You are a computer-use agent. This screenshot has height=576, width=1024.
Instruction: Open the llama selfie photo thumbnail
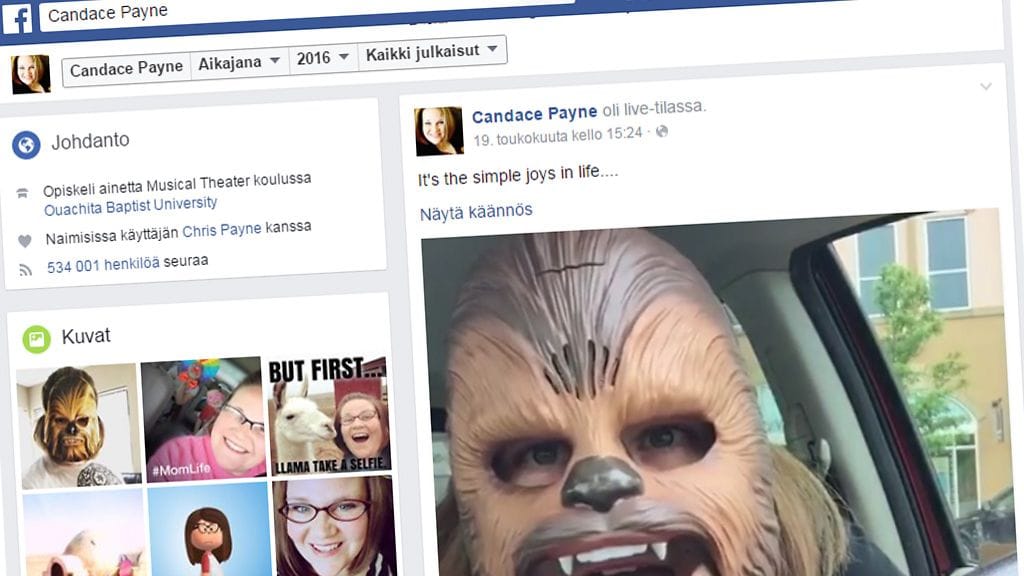[329, 415]
